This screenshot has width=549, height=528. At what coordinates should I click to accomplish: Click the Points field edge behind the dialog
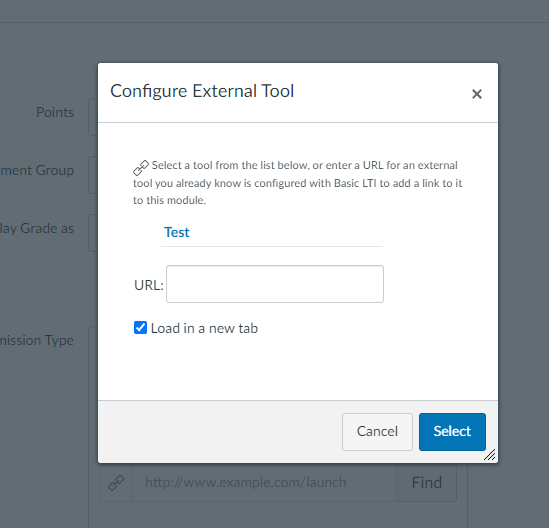coord(93,117)
